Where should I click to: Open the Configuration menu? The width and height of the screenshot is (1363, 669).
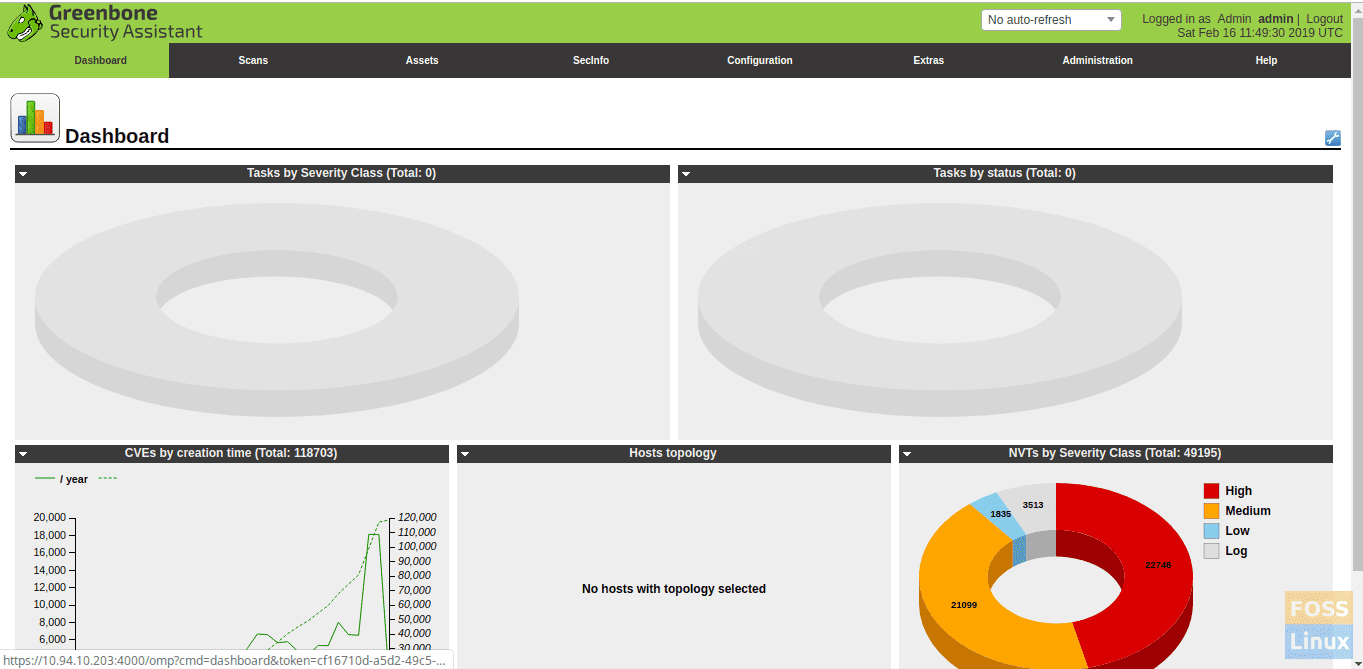point(760,60)
